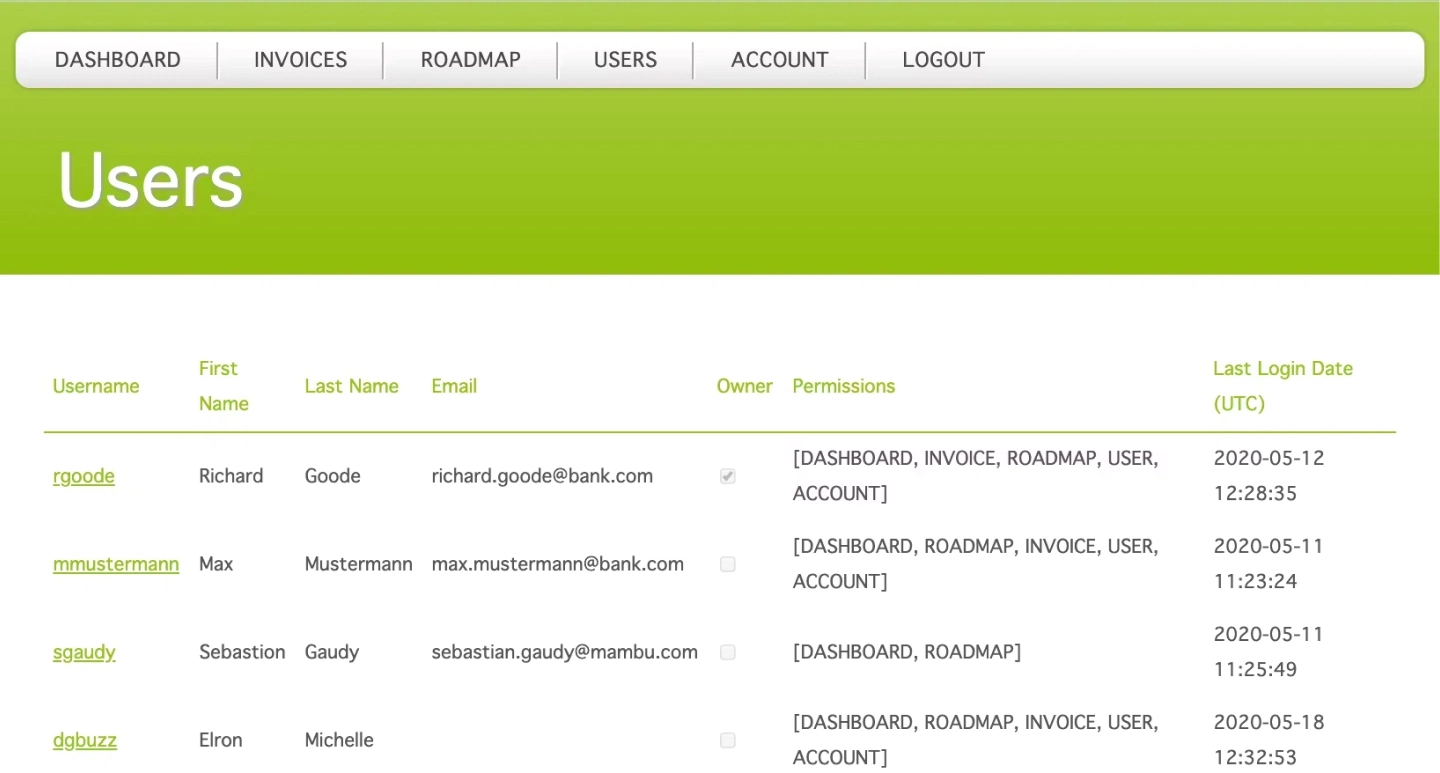The height and width of the screenshot is (773, 1440).
Task: Sort the table by Username header
Action: tap(95, 386)
